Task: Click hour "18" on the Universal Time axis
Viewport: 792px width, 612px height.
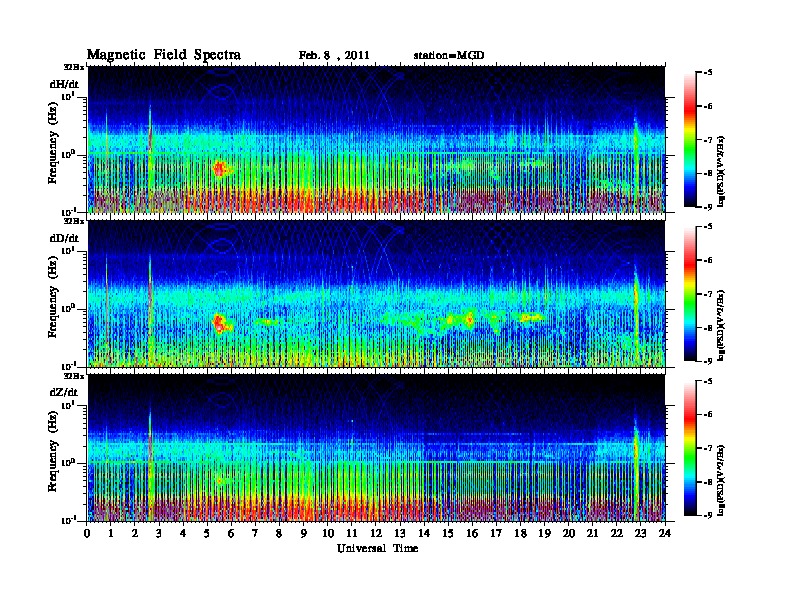Action: click(520, 533)
